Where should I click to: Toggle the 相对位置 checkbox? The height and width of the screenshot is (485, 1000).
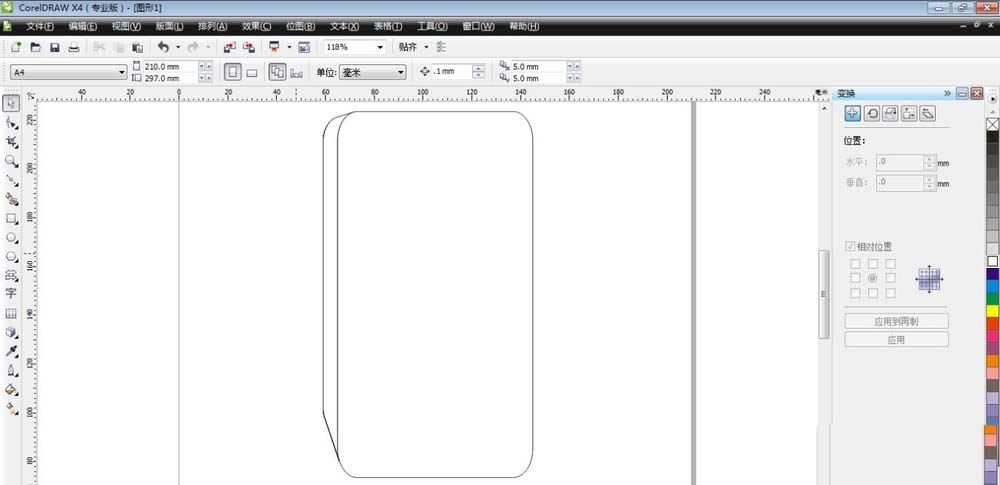click(849, 246)
